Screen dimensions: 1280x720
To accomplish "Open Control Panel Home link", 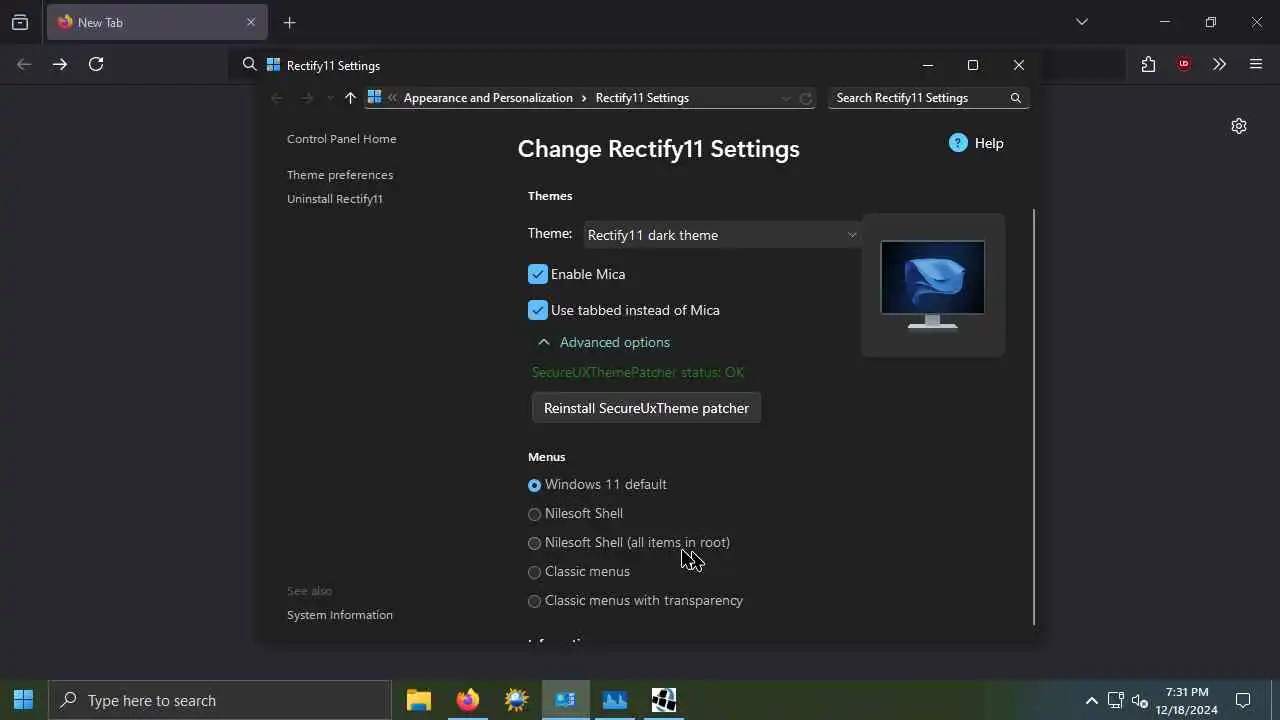I will (342, 139).
